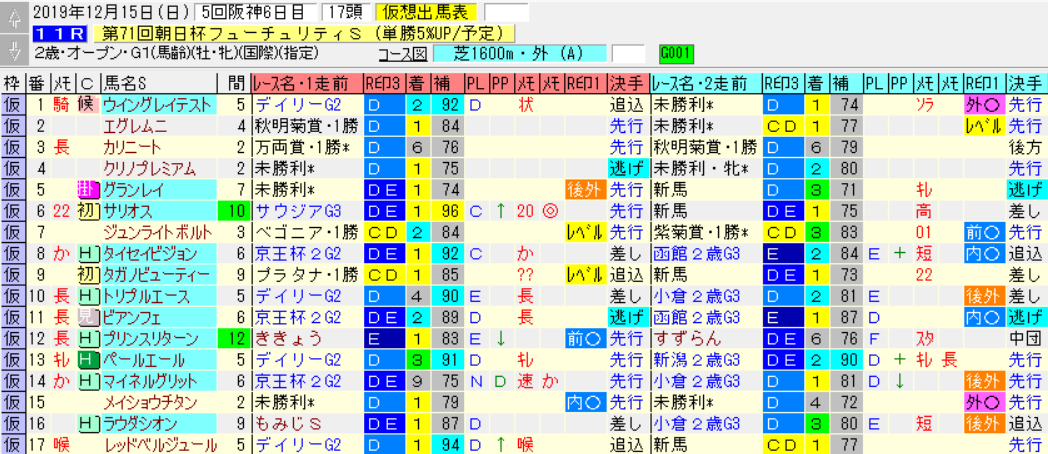Select horse name マイネルグリット

[x=158, y=382]
